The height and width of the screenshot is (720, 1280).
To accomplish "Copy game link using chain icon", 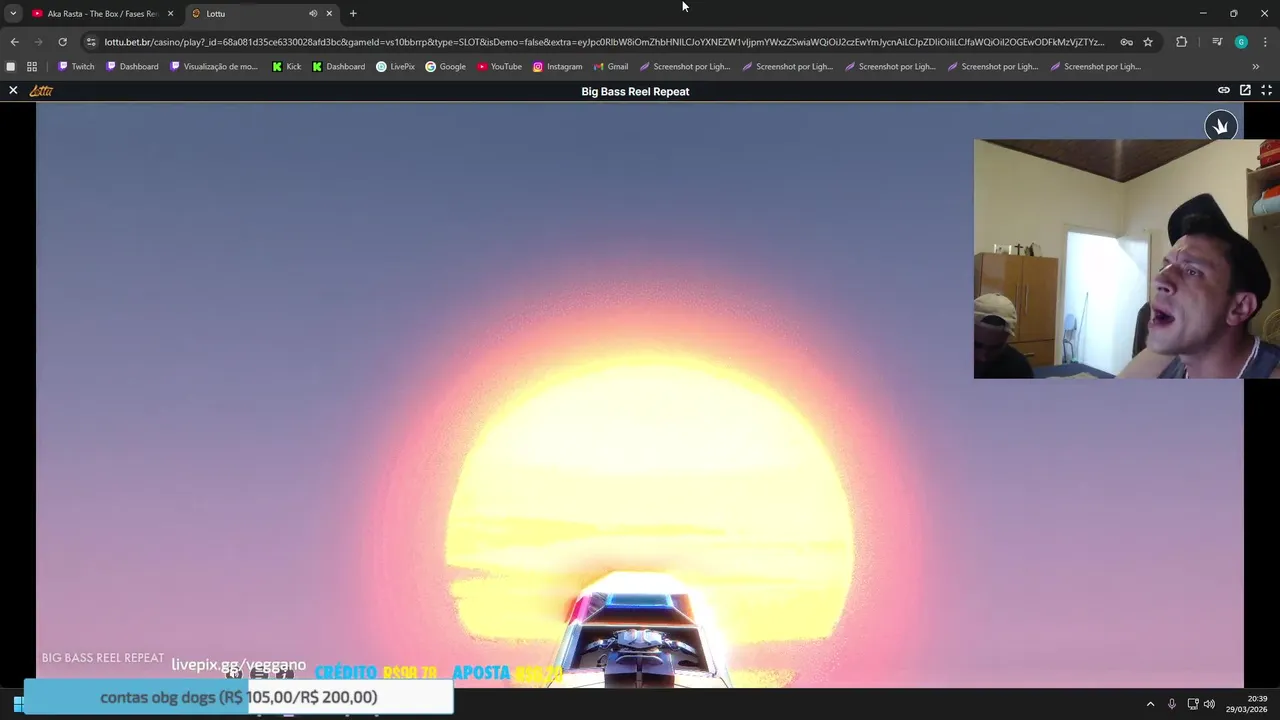I will 1223,90.
